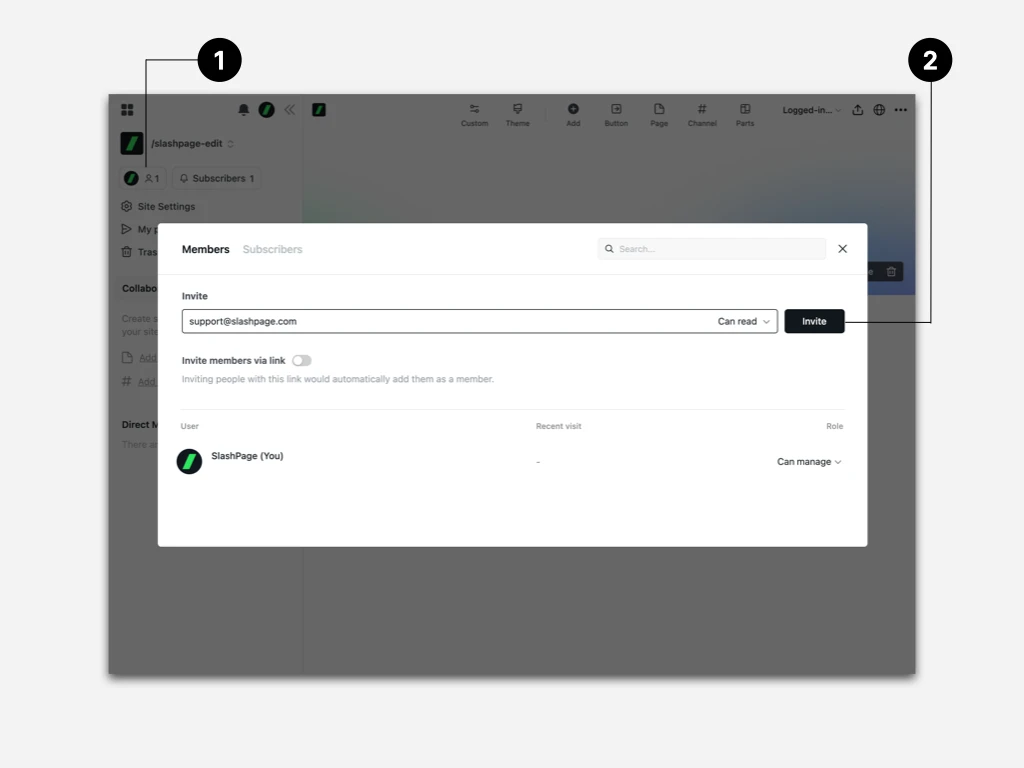Click the hash channel icon in sidebar
This screenshot has width=1024, height=768.
click(127, 381)
